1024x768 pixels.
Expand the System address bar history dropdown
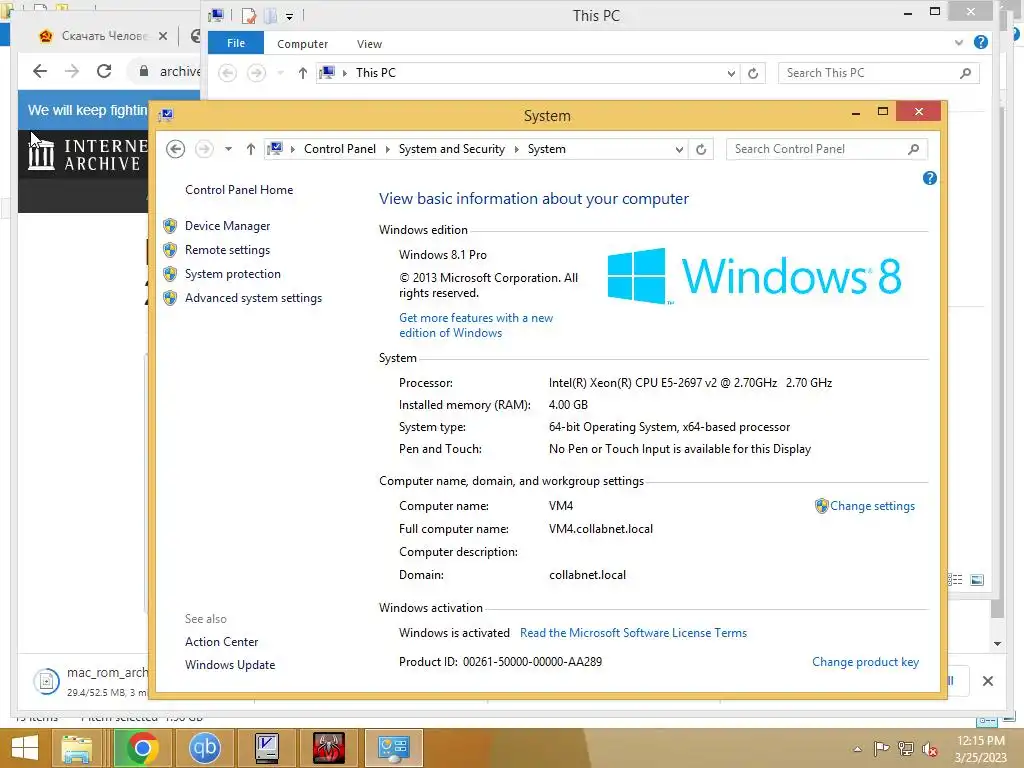(679, 150)
